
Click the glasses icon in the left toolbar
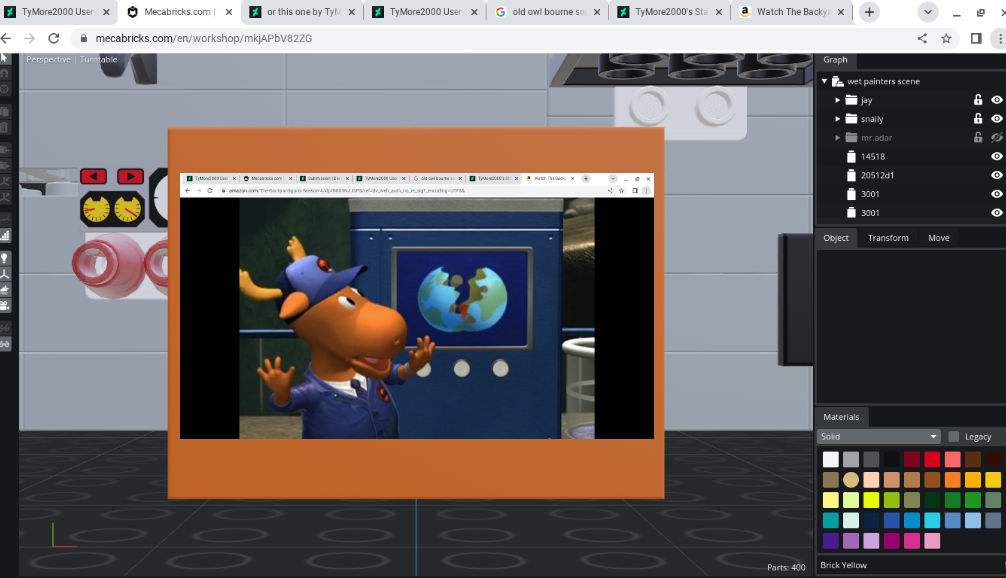4,344
